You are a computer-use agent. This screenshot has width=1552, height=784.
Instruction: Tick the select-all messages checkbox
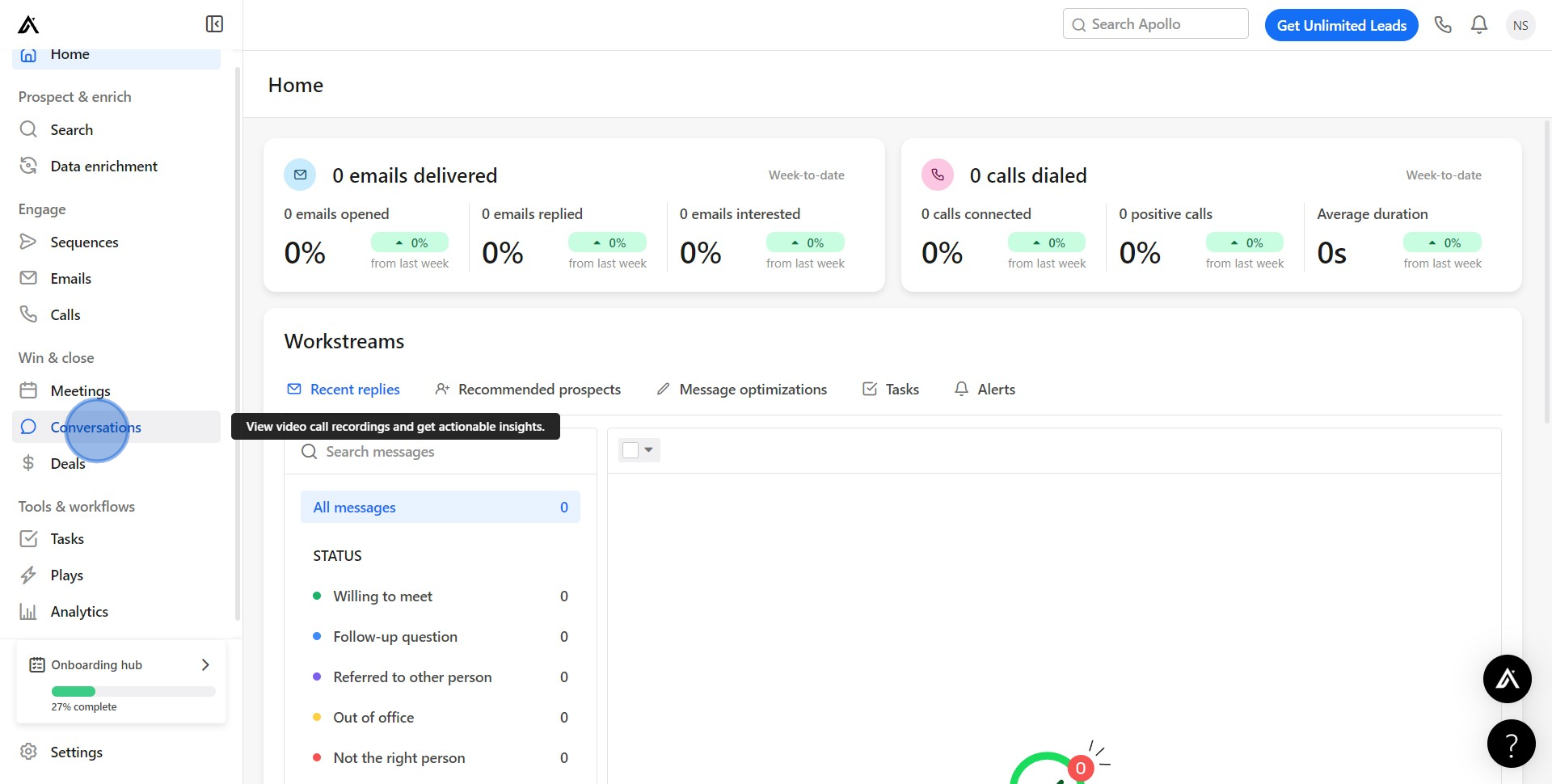click(630, 450)
